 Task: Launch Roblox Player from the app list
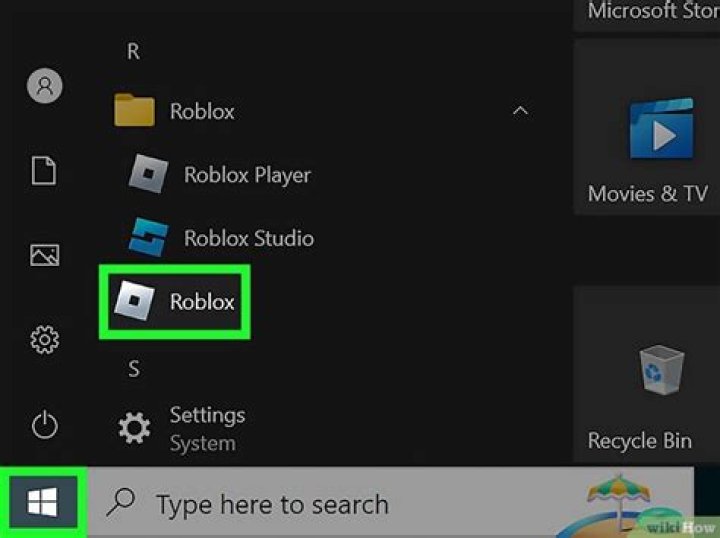tap(219, 174)
